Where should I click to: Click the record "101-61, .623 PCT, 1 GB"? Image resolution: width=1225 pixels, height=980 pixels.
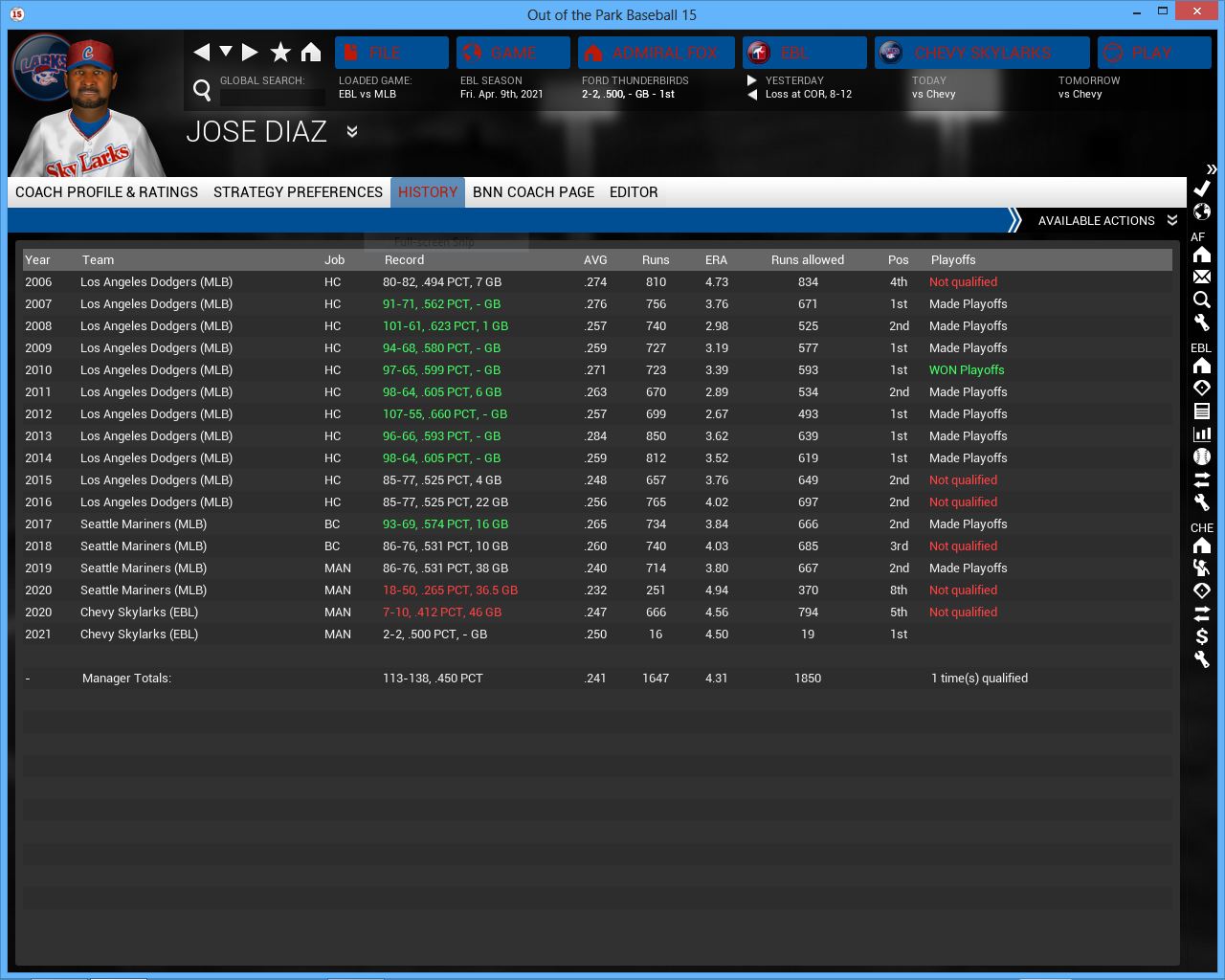click(445, 326)
